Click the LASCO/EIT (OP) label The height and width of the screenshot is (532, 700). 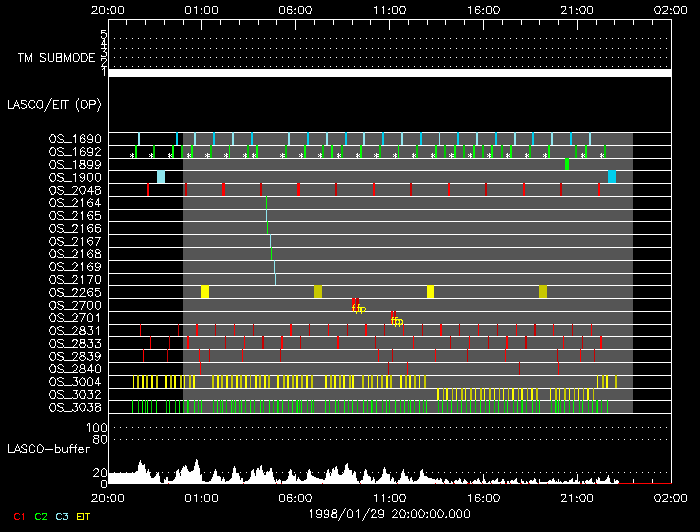[x=54, y=105]
